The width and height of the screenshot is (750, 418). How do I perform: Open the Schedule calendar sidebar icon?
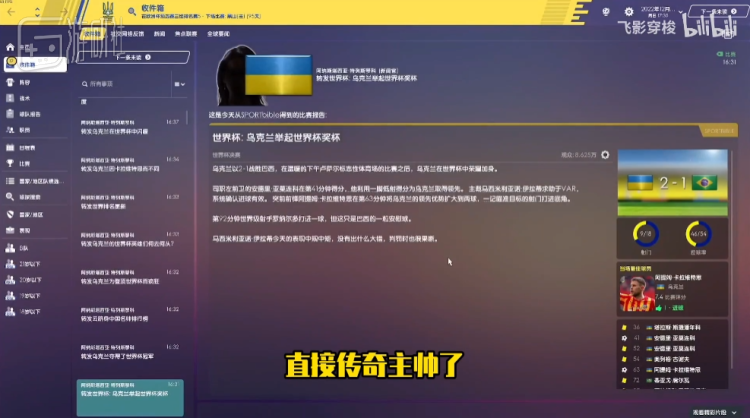10,147
